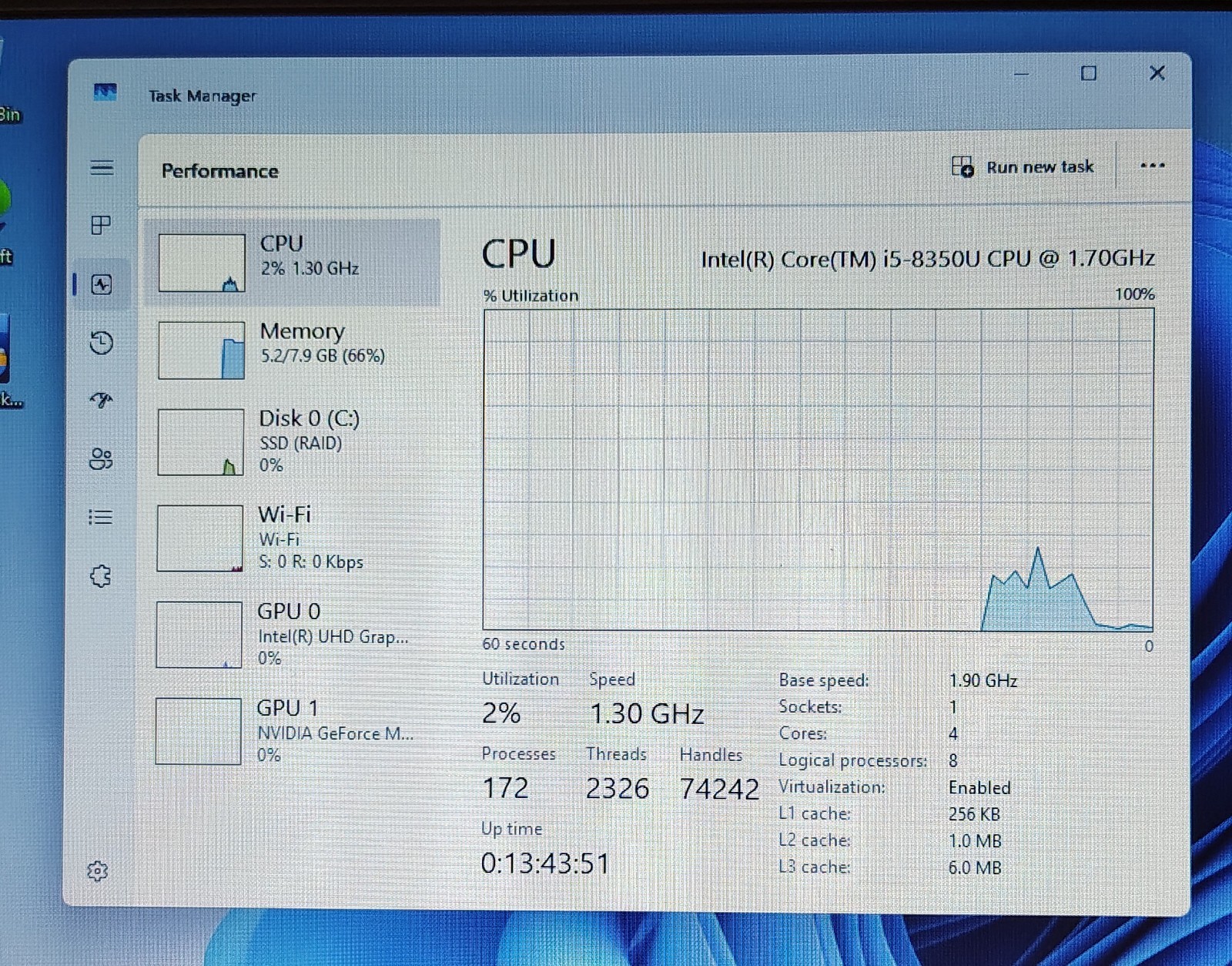Click the 0:13:43:51 up time value
The width and height of the screenshot is (1232, 966).
(545, 864)
